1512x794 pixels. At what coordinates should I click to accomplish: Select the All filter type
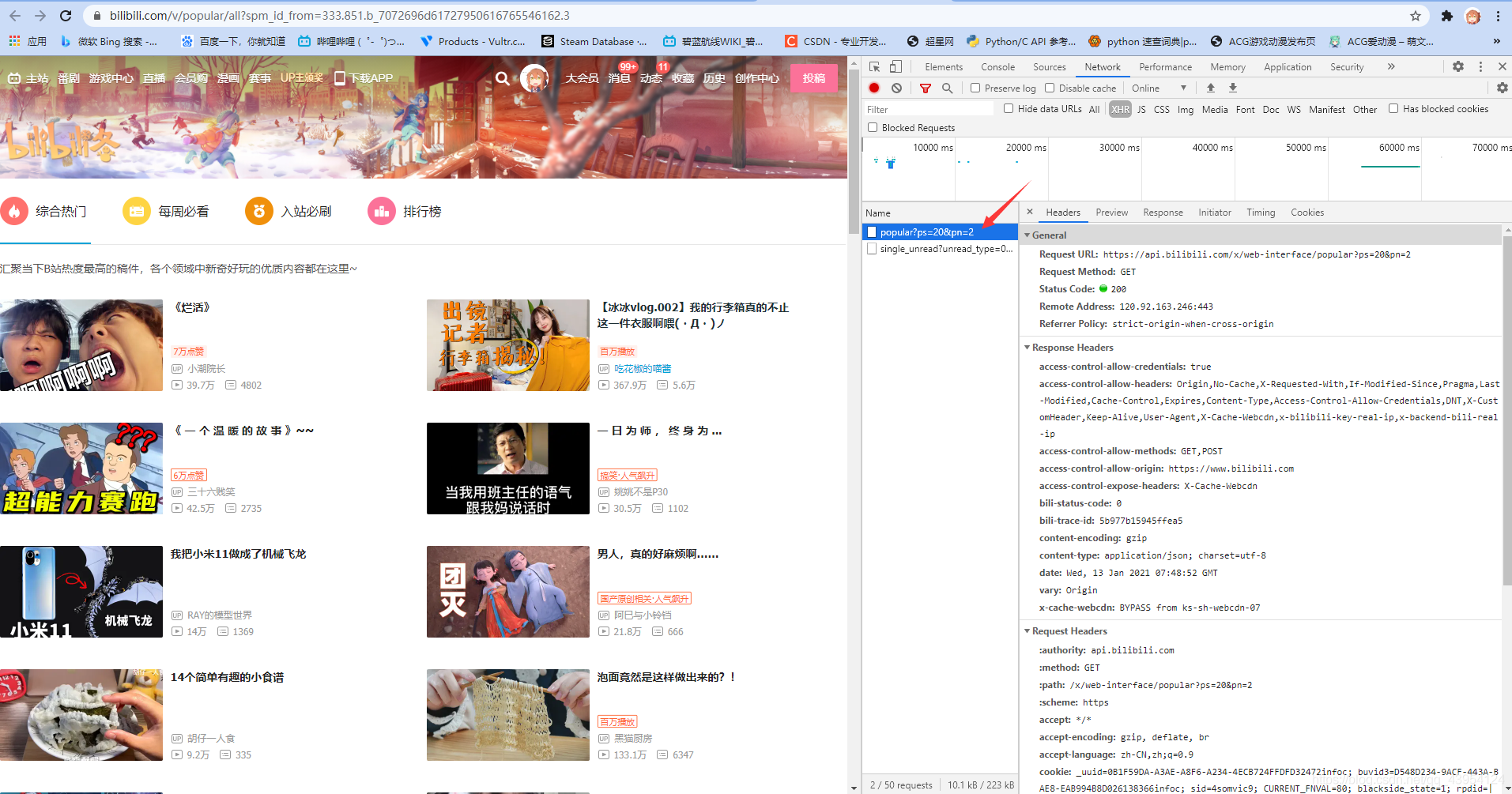click(1094, 109)
